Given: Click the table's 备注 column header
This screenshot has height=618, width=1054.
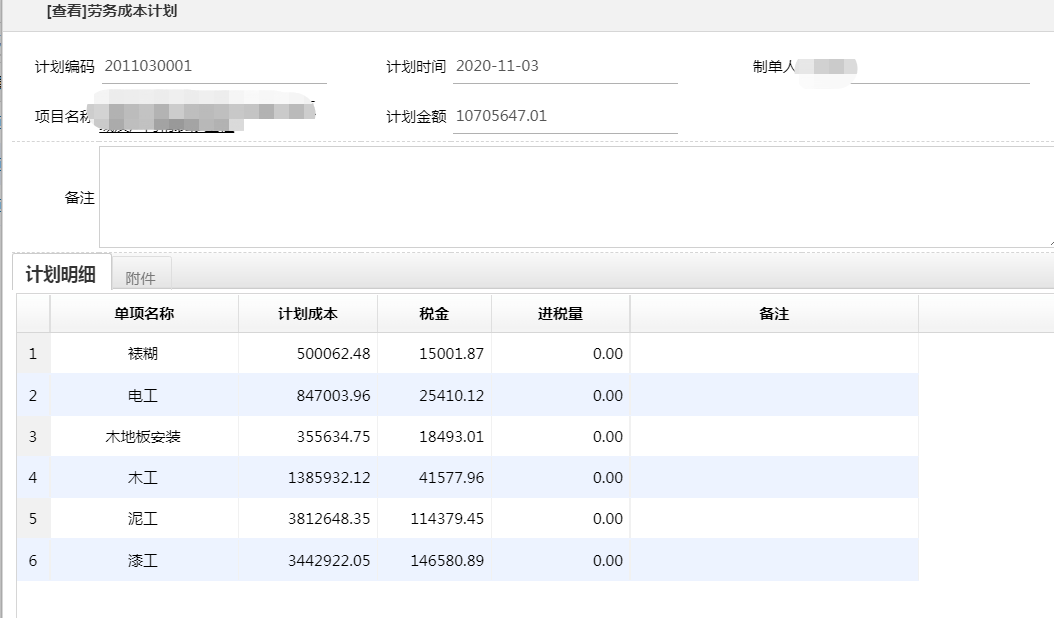Looking at the screenshot, I should 773,314.
